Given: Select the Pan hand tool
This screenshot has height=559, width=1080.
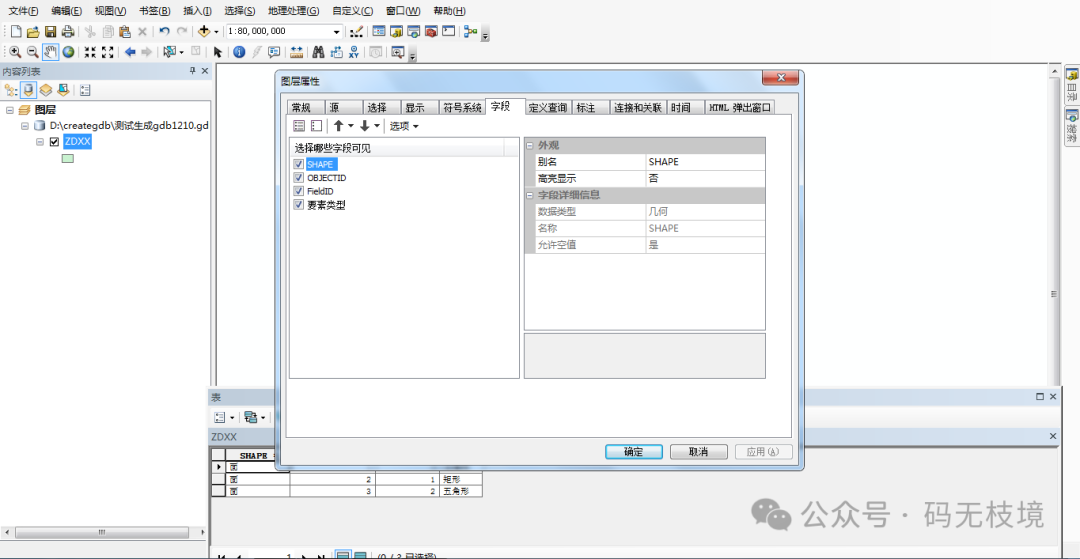Looking at the screenshot, I should click(x=50, y=52).
